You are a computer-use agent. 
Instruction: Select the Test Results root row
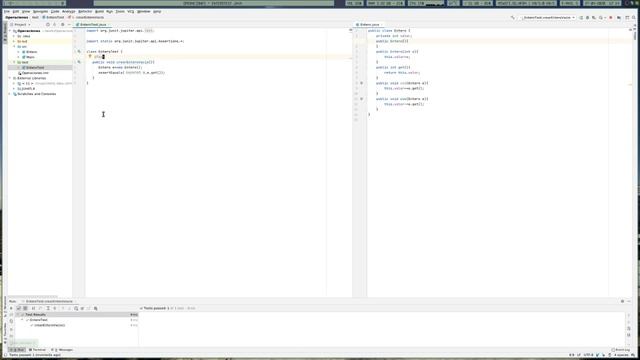[77, 315]
